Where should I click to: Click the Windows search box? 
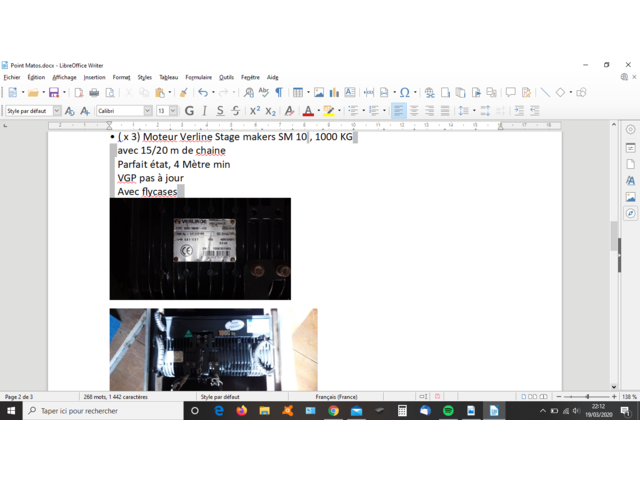tap(104, 411)
